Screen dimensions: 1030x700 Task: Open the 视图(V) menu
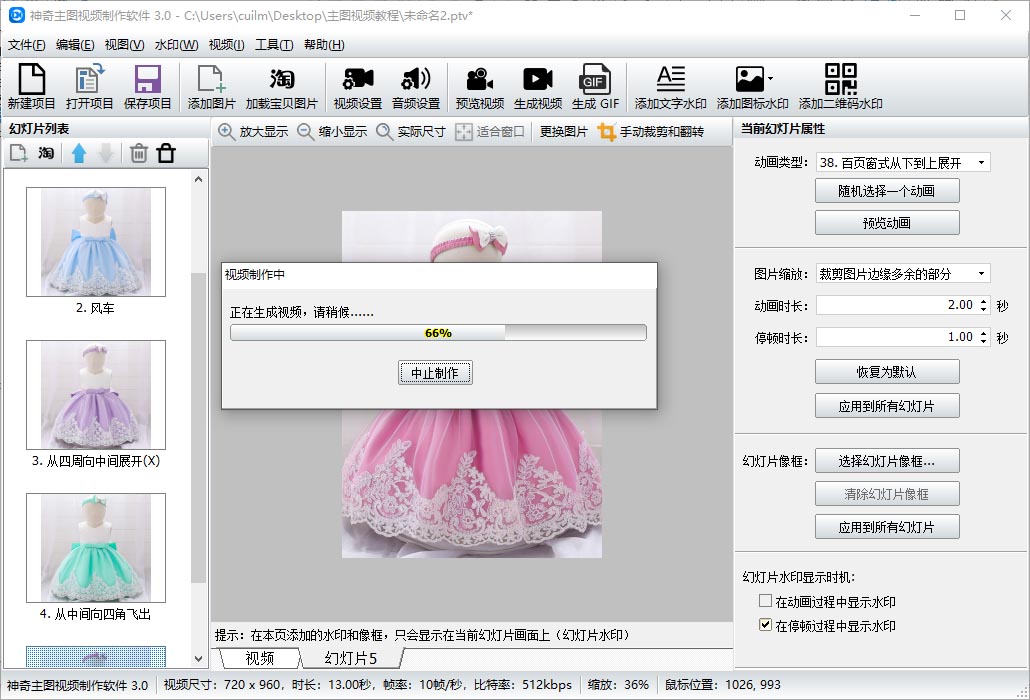[x=124, y=45]
